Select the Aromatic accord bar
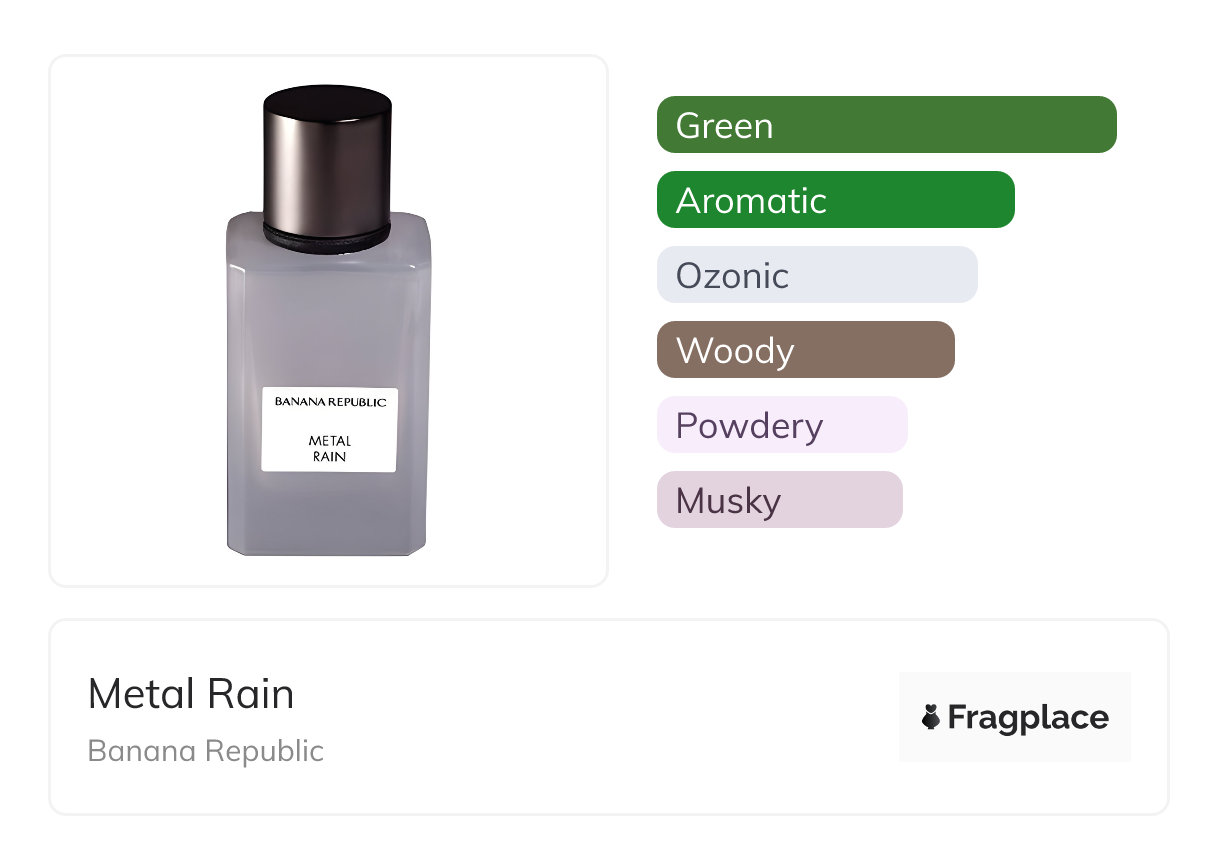 [x=836, y=200]
